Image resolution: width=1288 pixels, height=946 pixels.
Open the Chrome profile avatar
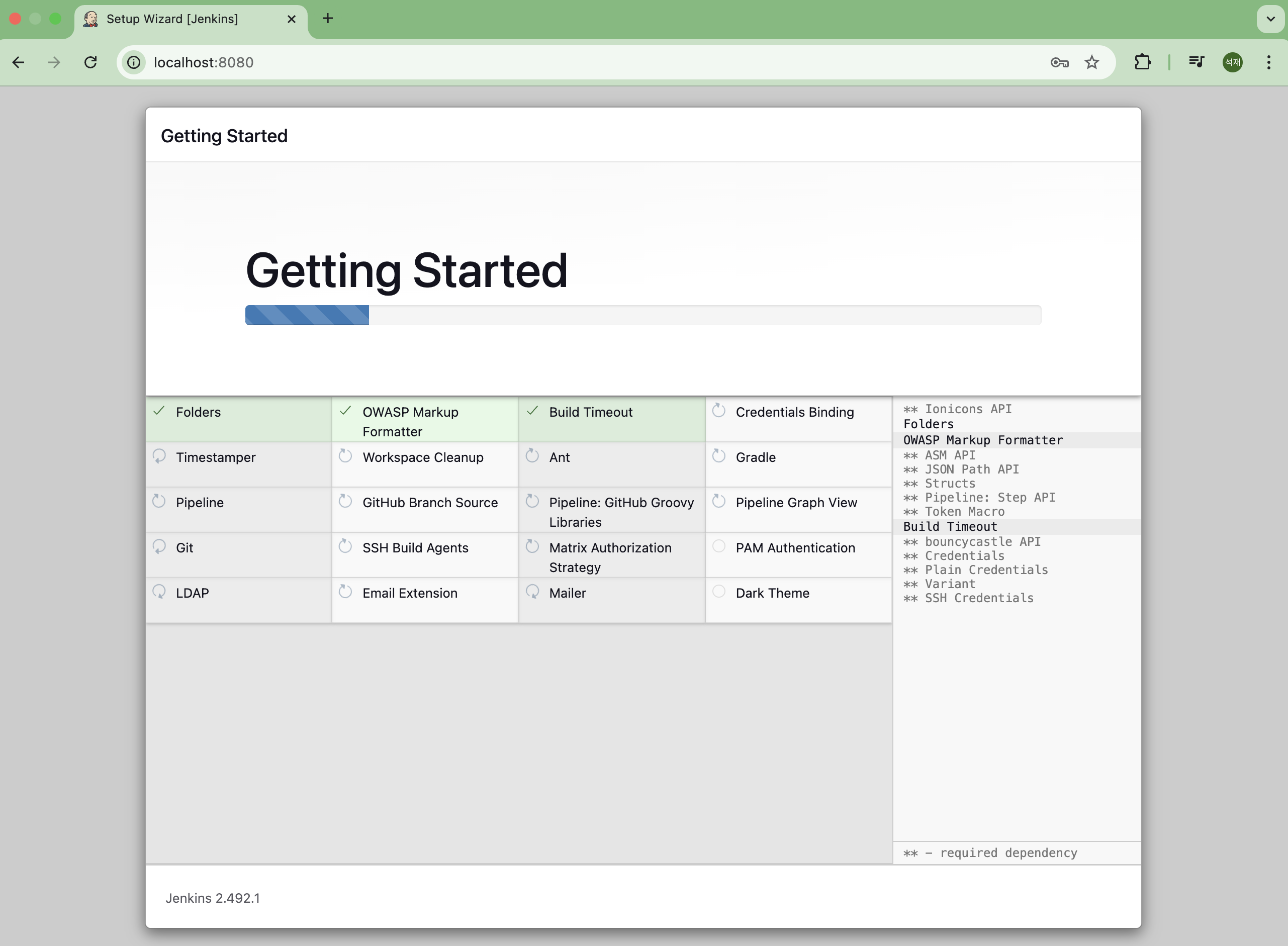pos(1233,62)
